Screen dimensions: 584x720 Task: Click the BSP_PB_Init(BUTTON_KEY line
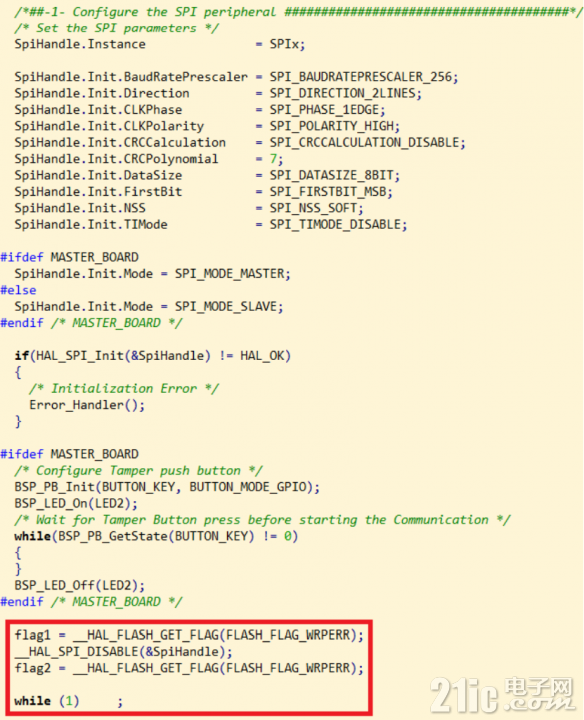click(x=167, y=487)
